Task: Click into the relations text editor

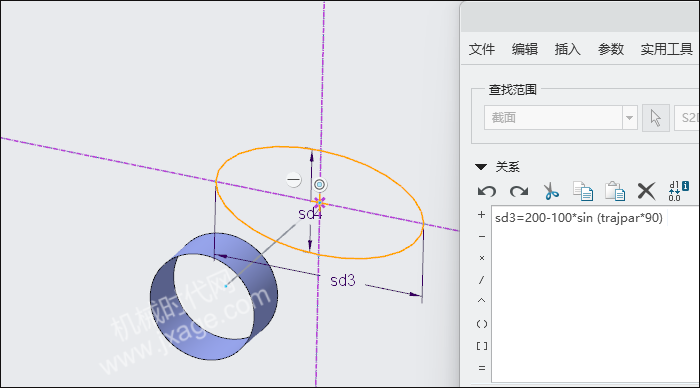Action: 596,294
